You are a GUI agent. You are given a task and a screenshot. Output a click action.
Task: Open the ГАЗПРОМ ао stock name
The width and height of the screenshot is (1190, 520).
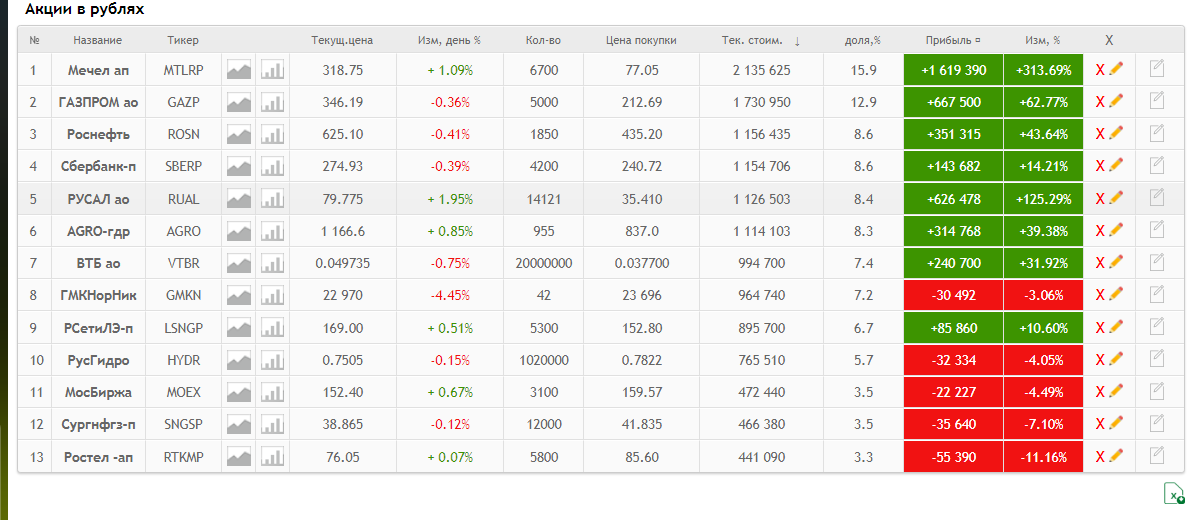pos(98,102)
